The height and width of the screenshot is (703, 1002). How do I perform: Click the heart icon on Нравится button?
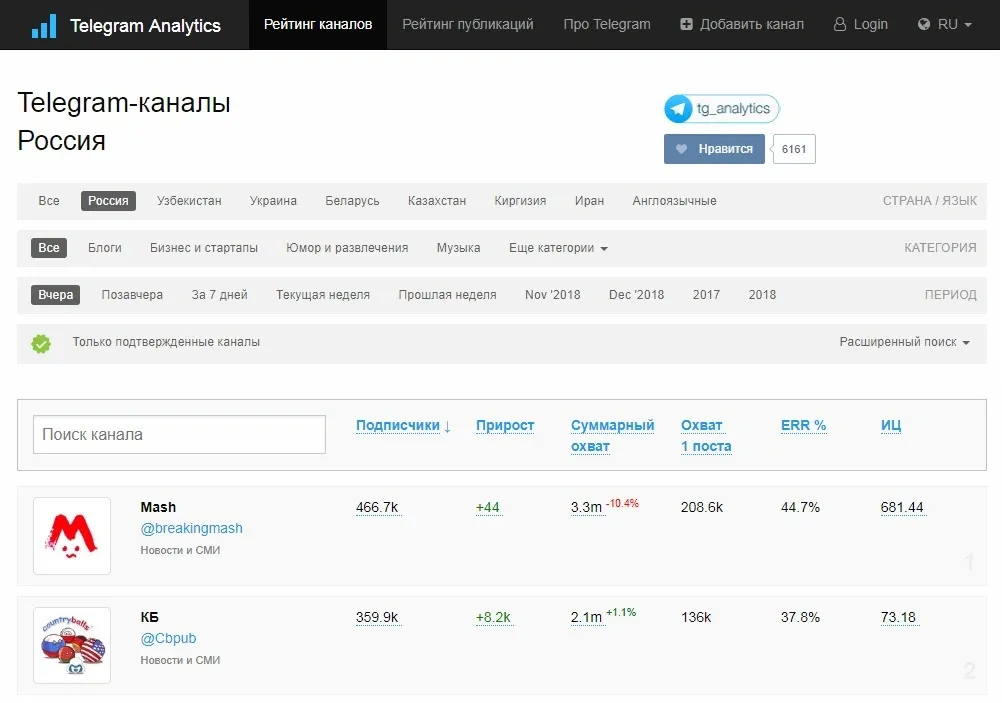tap(681, 149)
